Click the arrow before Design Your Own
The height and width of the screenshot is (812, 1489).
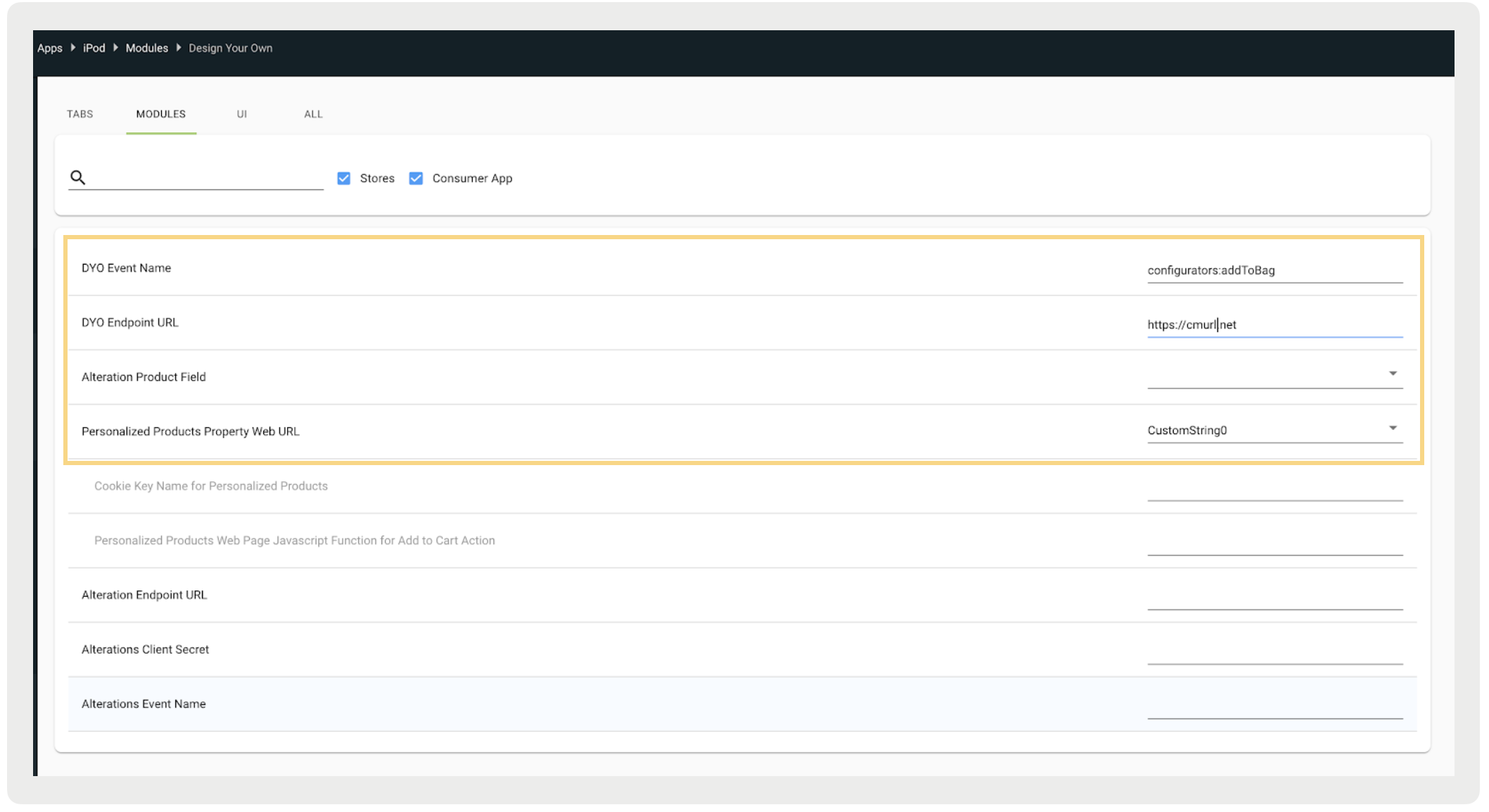click(179, 48)
